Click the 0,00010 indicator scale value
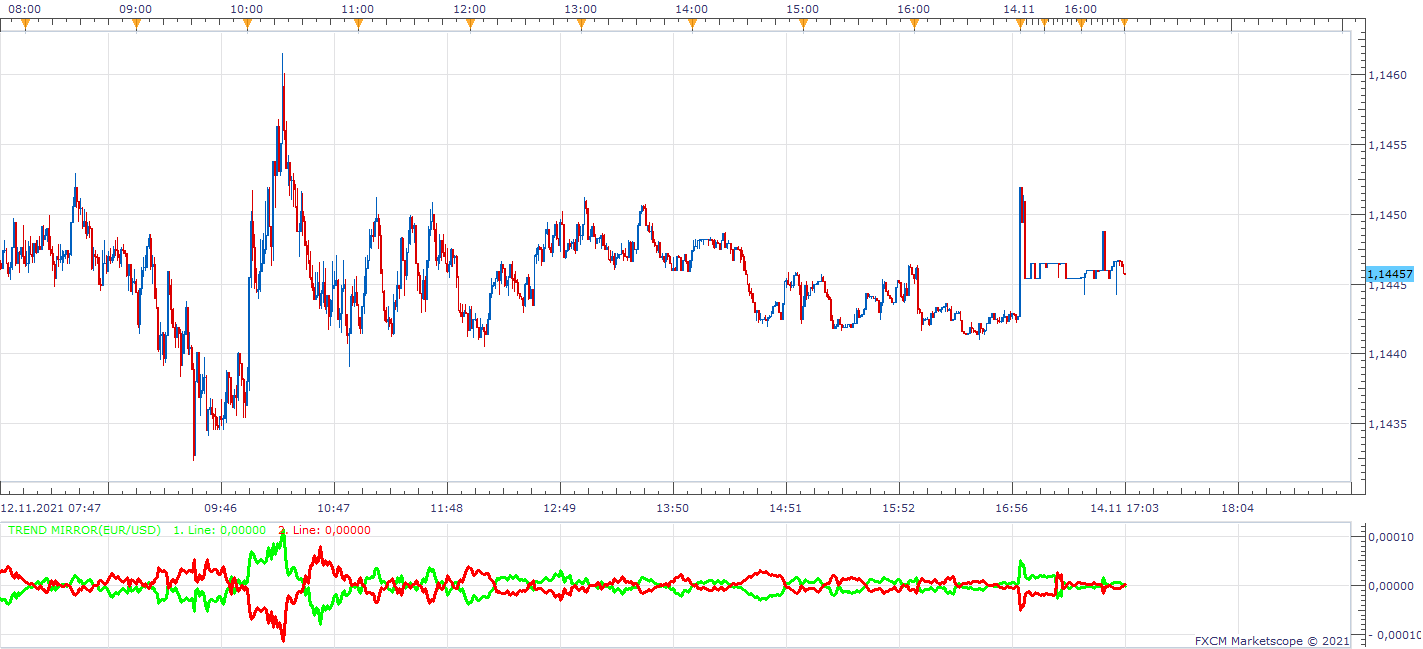The width and height of the screenshot is (1423, 649). pyautogui.click(x=1390, y=537)
